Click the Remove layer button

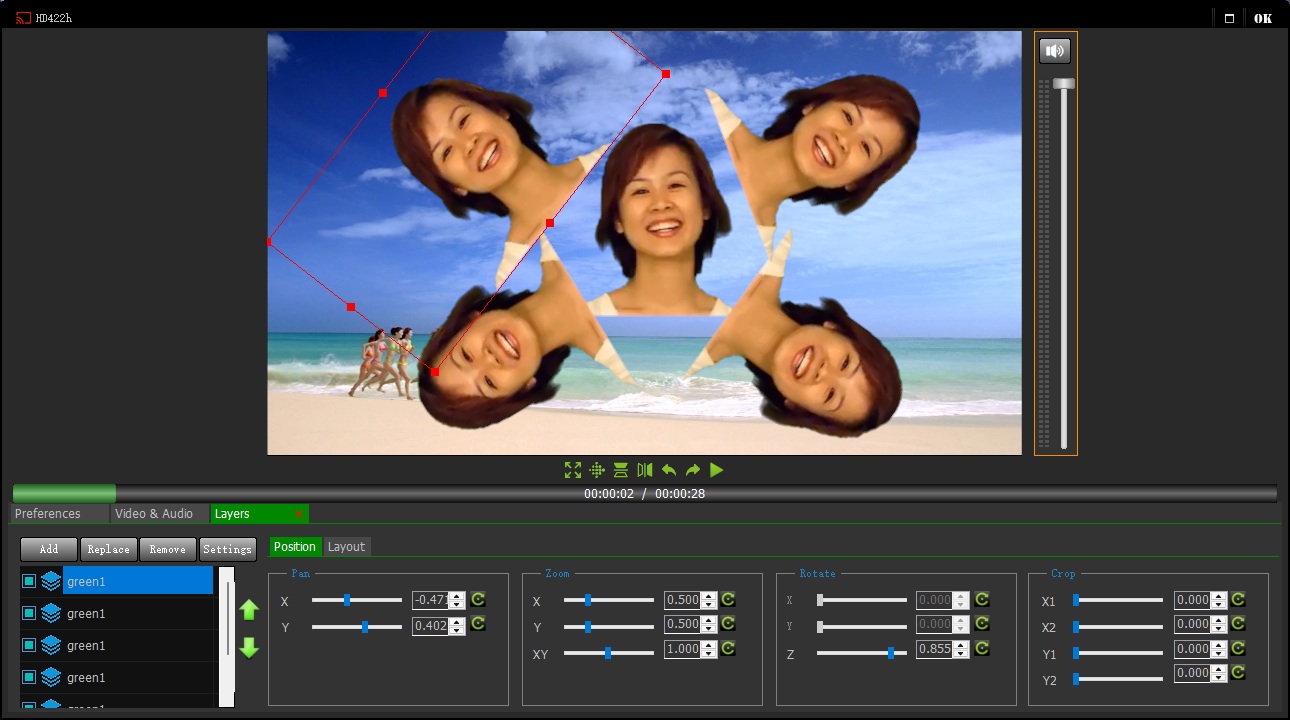[167, 549]
